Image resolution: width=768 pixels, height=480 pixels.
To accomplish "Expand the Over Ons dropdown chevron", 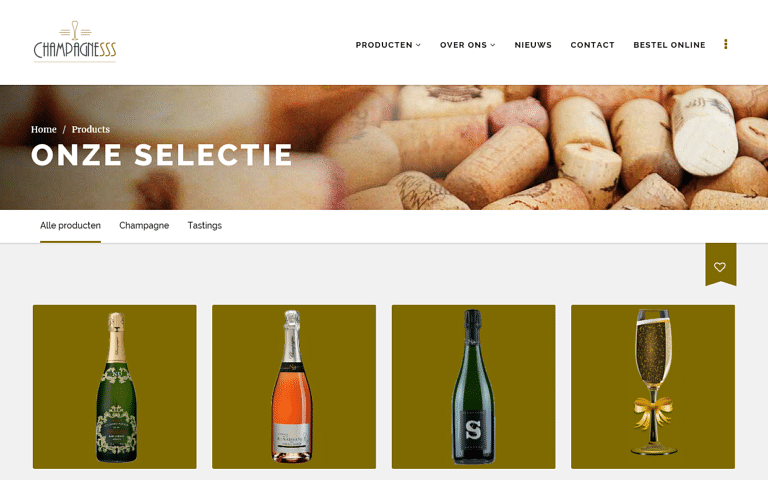I will [x=493, y=45].
